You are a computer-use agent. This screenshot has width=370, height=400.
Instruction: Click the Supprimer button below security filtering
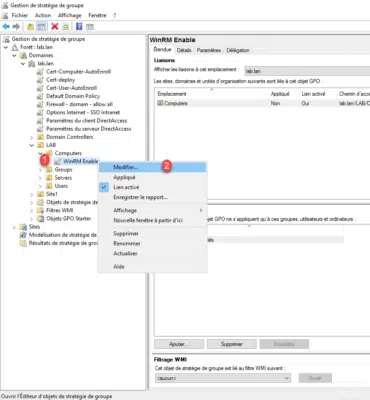click(x=232, y=344)
